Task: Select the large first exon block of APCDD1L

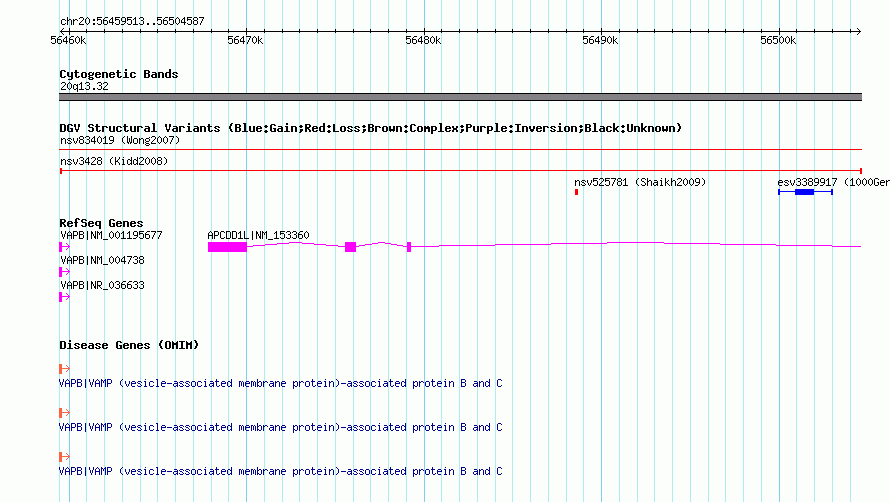Action: tap(227, 246)
